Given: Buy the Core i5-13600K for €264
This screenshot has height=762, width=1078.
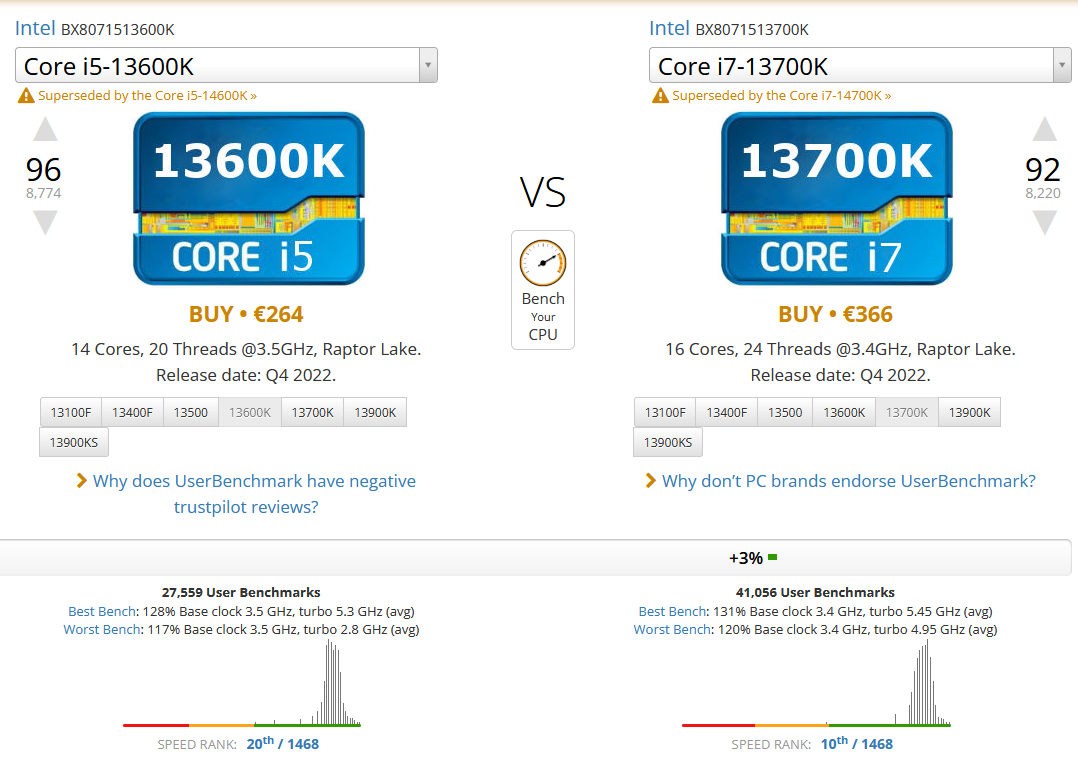Looking at the screenshot, I should pyautogui.click(x=246, y=314).
